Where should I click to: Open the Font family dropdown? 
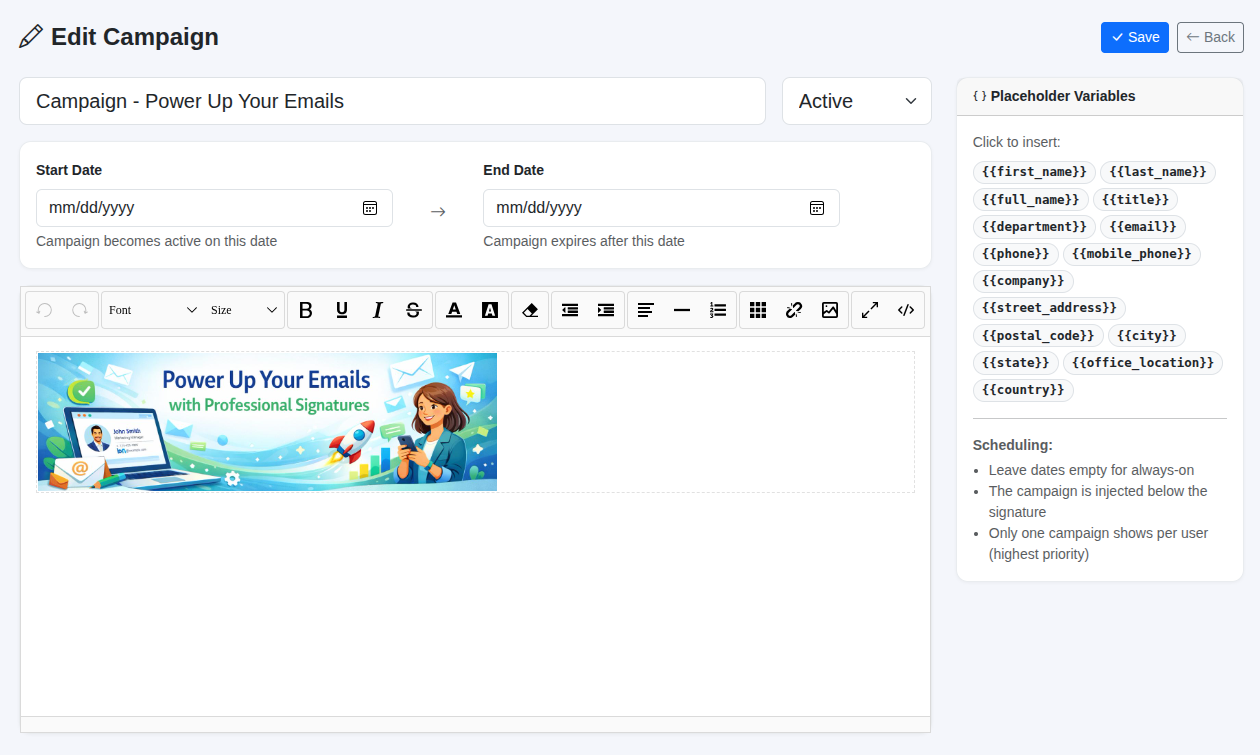[153, 310]
